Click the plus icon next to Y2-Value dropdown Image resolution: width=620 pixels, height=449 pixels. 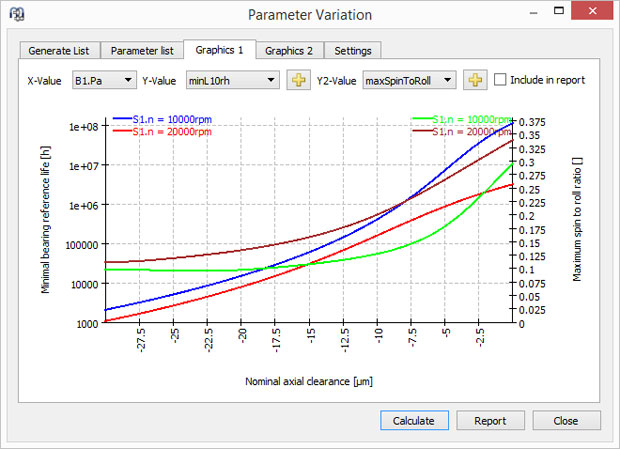(474, 80)
